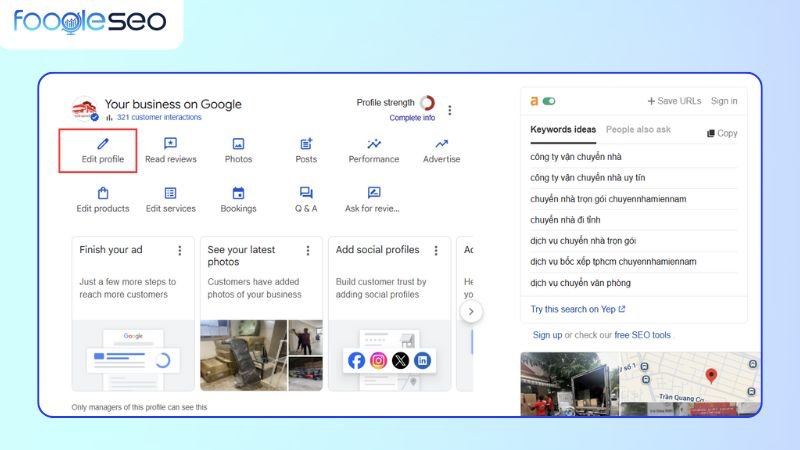This screenshot has height=450, width=800.
Task: Open options menu on Finish your ad card
Action: click(180, 250)
